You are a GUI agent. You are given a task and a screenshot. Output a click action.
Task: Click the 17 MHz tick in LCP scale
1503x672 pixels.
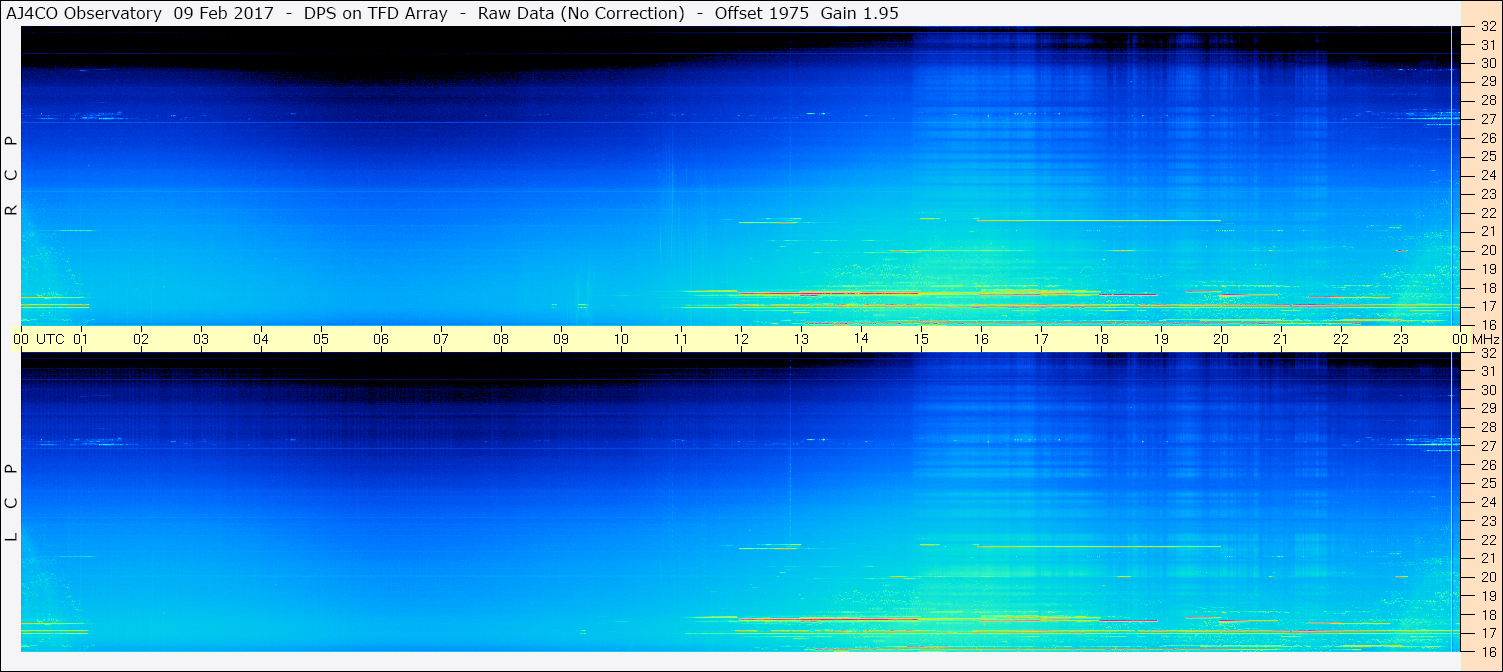[1487, 632]
